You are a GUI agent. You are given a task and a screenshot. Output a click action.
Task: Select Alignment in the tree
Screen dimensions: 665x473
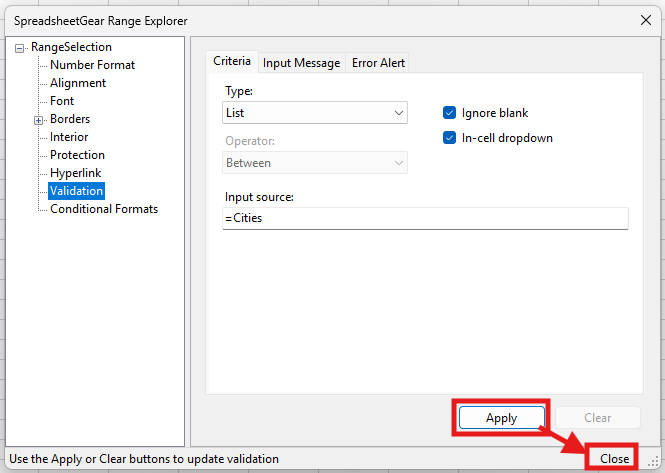[78, 83]
